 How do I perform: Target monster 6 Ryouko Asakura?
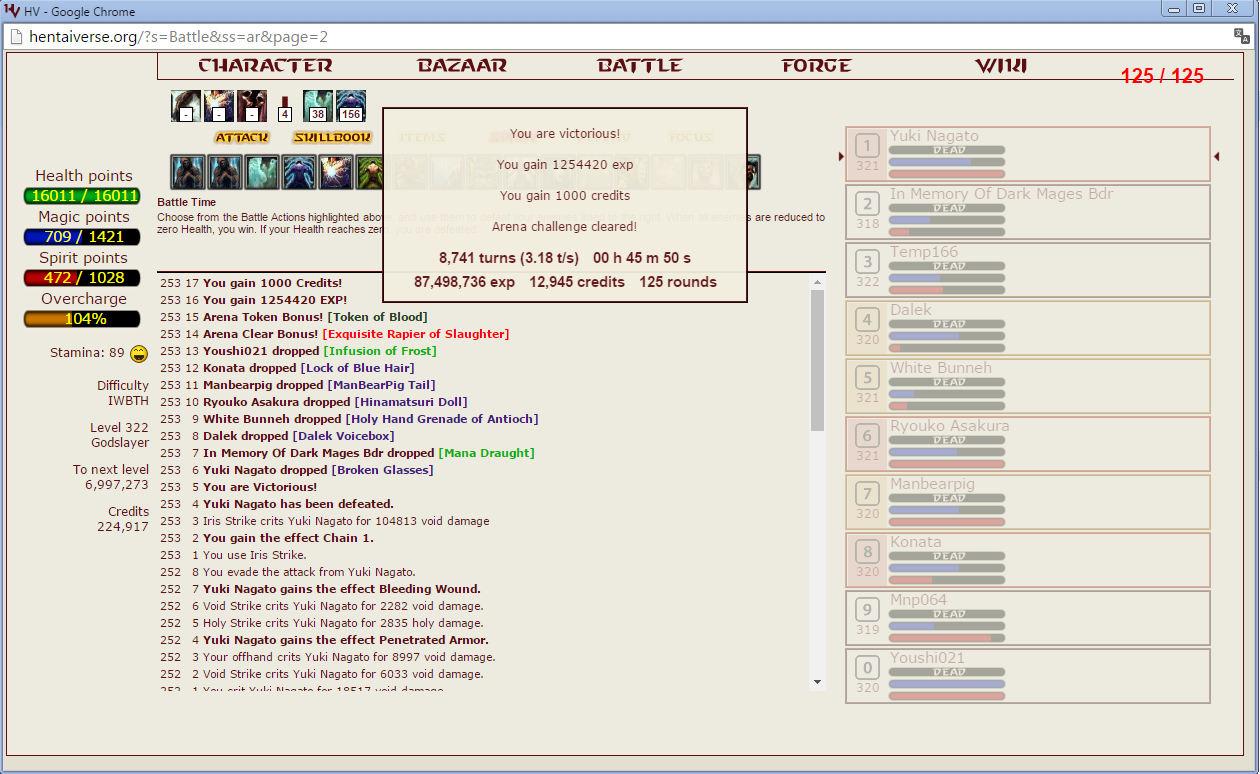[1028, 444]
